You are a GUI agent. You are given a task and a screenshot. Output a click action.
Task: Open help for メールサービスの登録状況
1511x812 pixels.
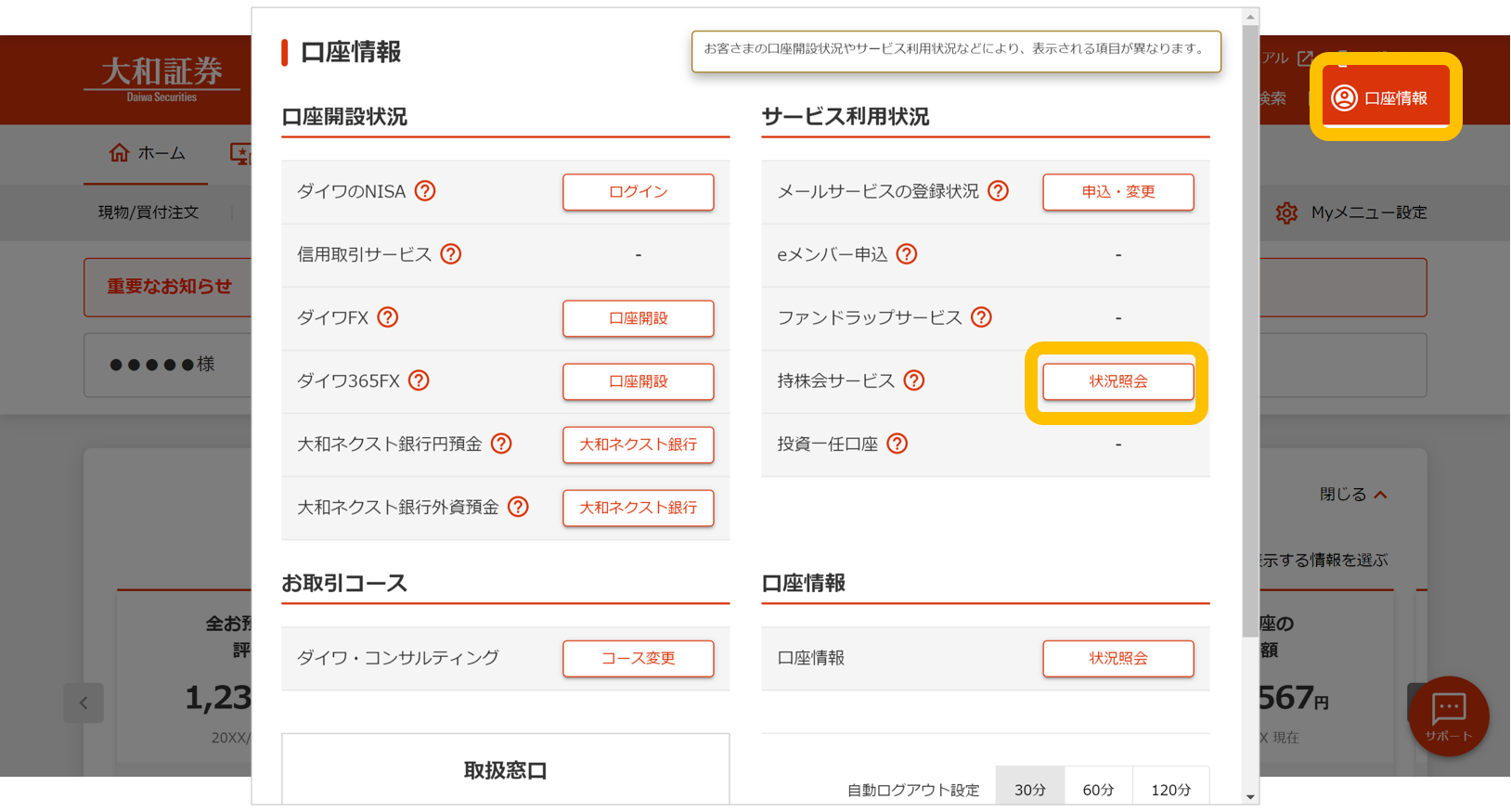pyautogui.click(x=999, y=191)
